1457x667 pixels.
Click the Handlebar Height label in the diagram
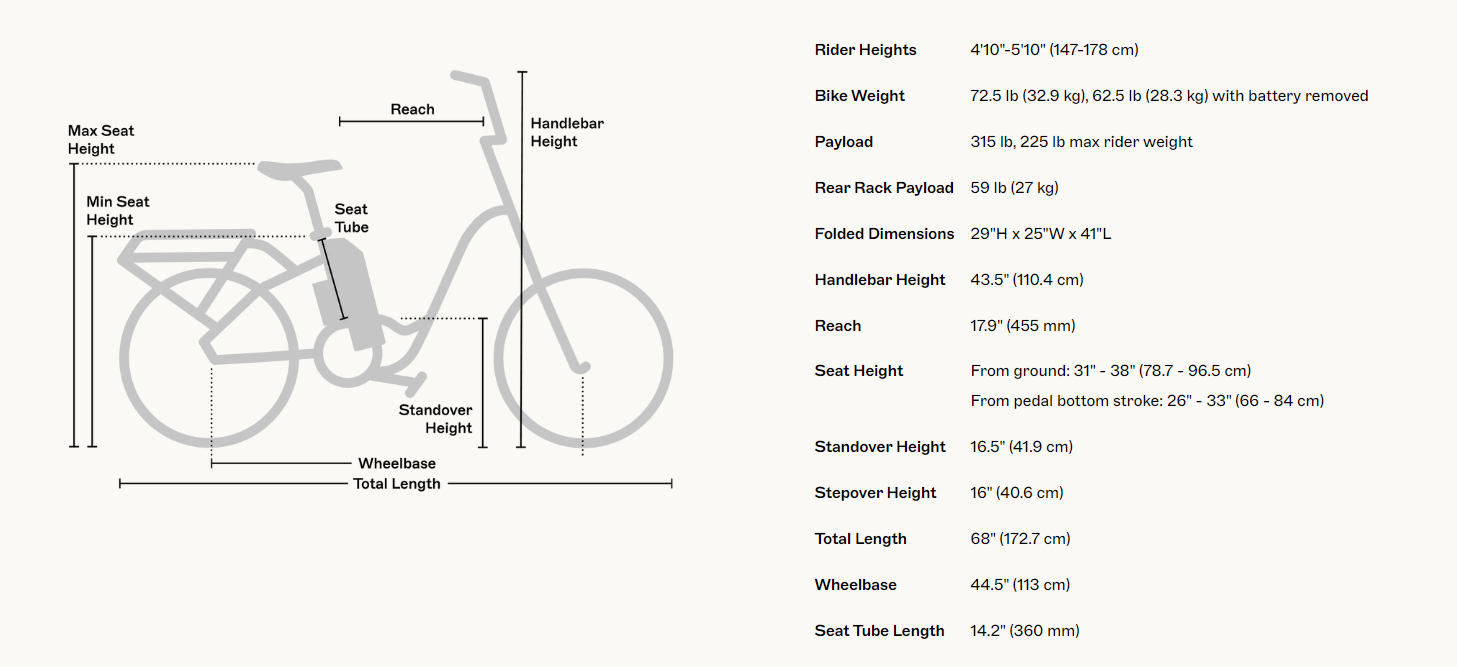click(566, 132)
